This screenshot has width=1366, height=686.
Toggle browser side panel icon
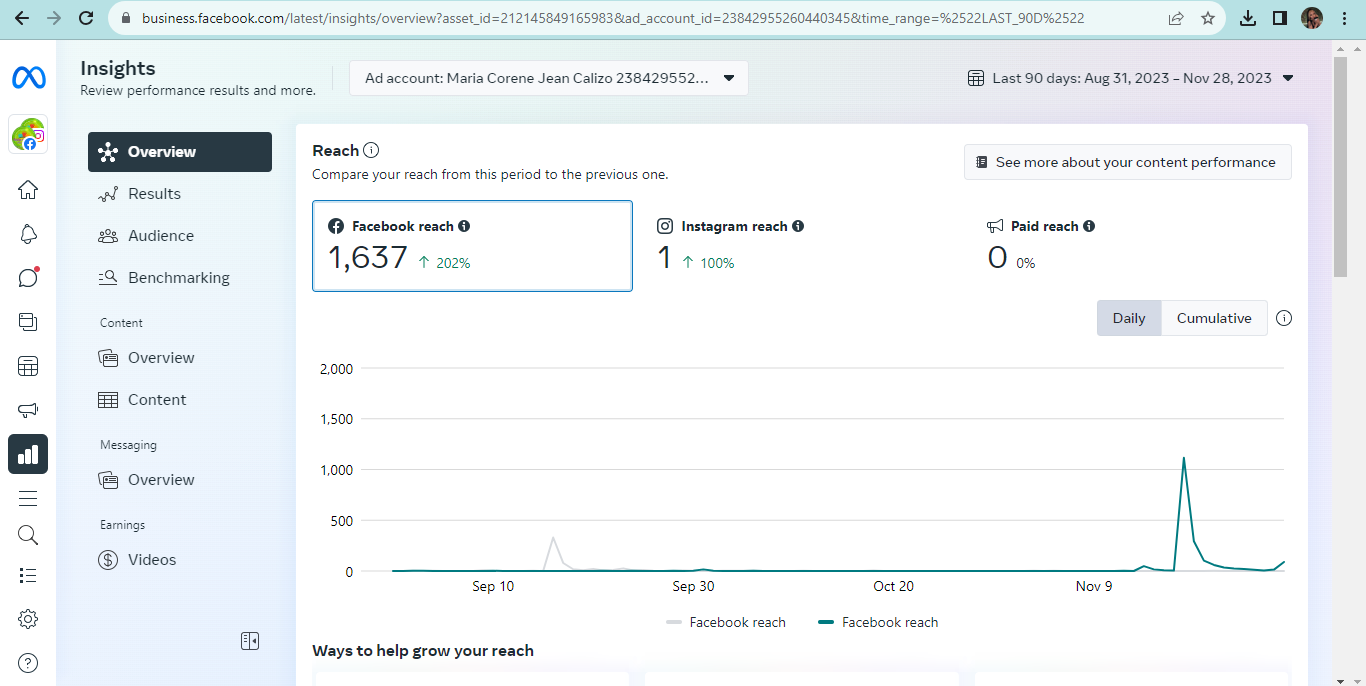[1280, 18]
